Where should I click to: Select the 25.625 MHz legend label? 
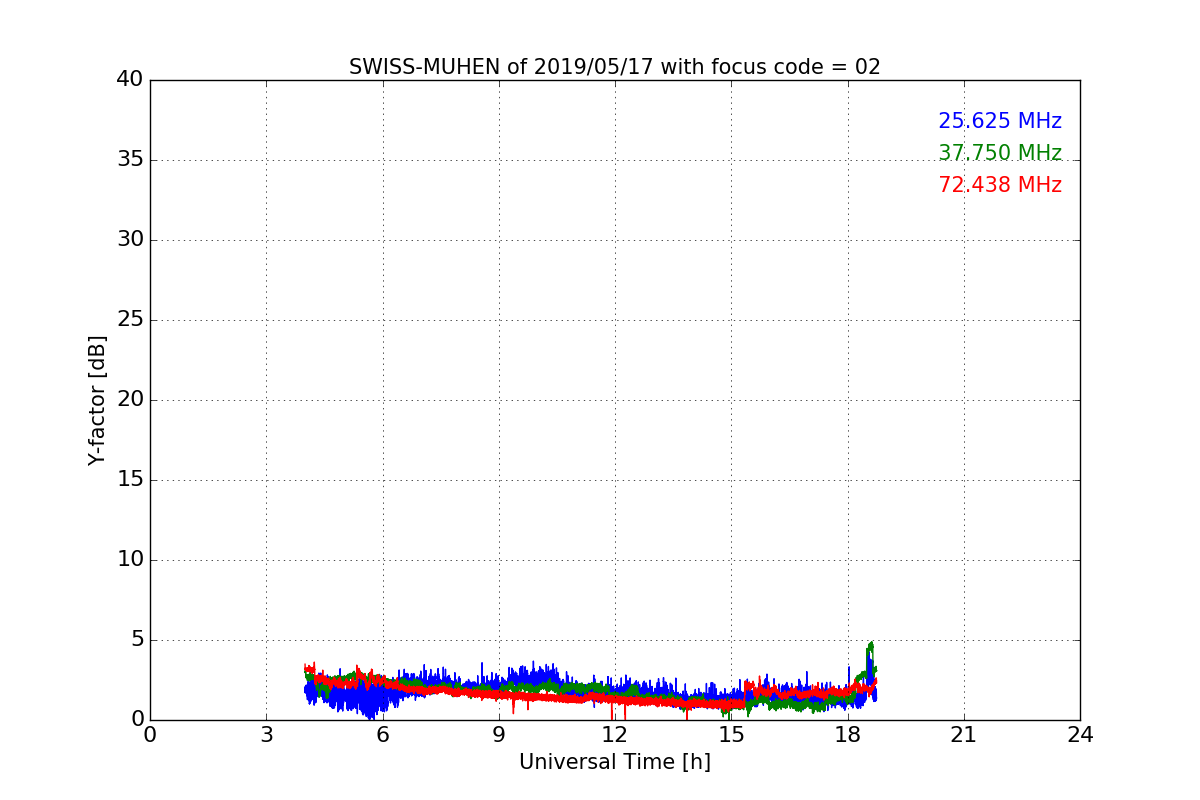1000,121
